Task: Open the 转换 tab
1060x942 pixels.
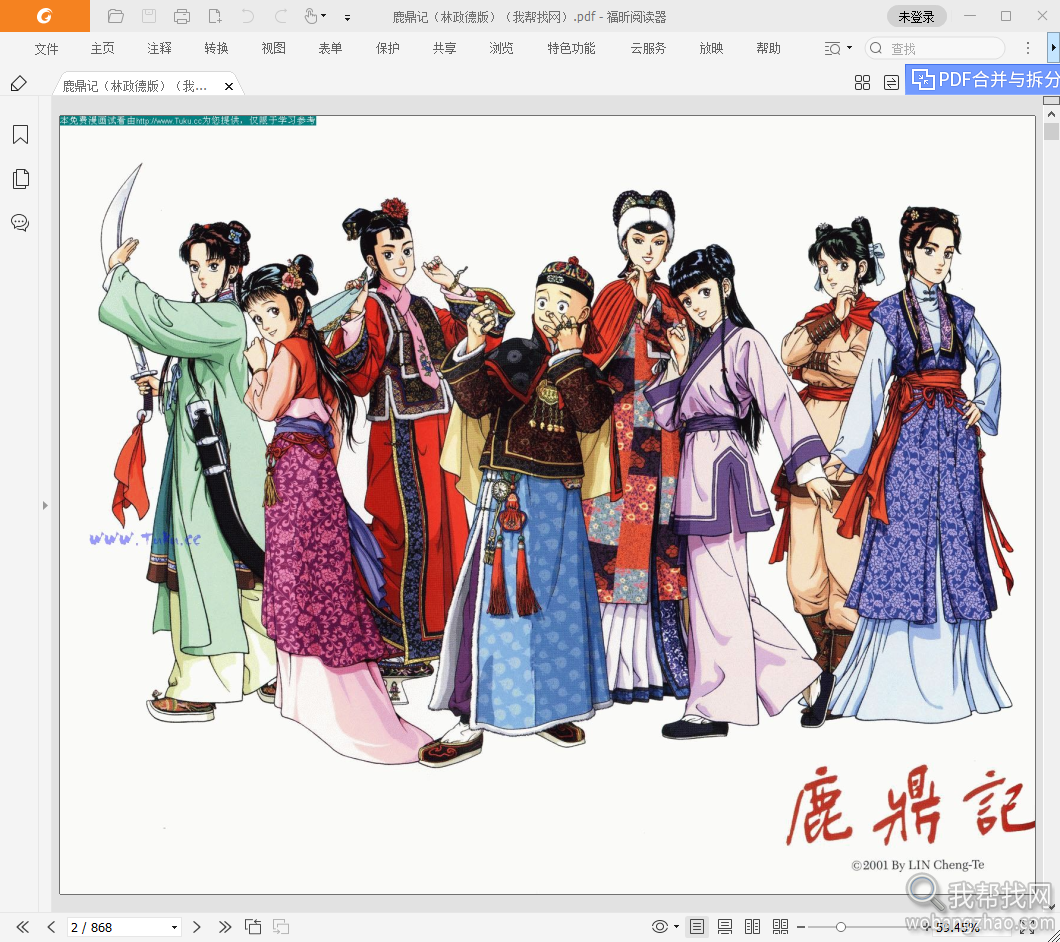Action: pos(216,49)
